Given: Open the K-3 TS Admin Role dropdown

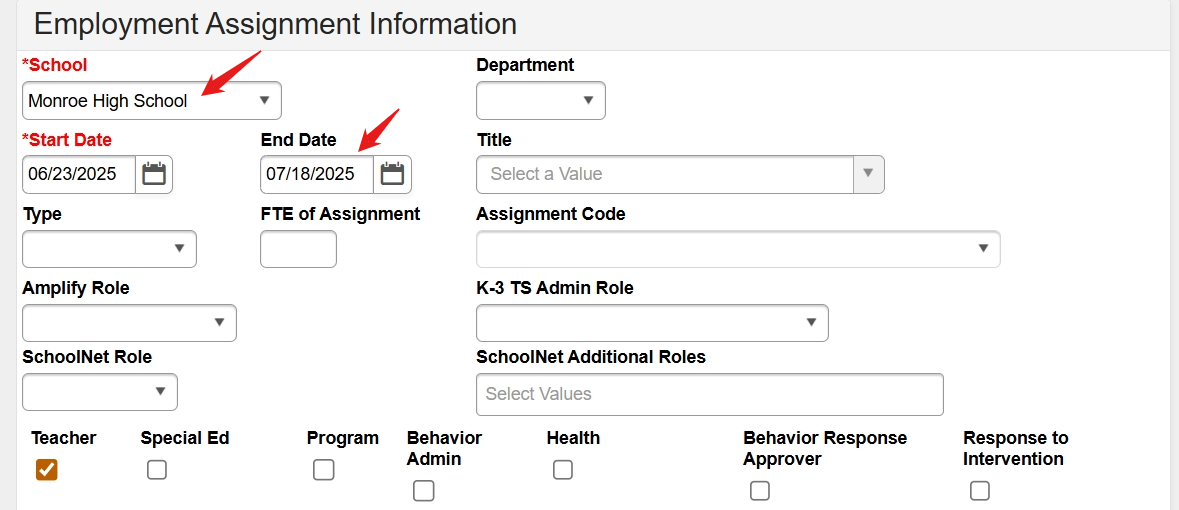Looking at the screenshot, I should (652, 323).
